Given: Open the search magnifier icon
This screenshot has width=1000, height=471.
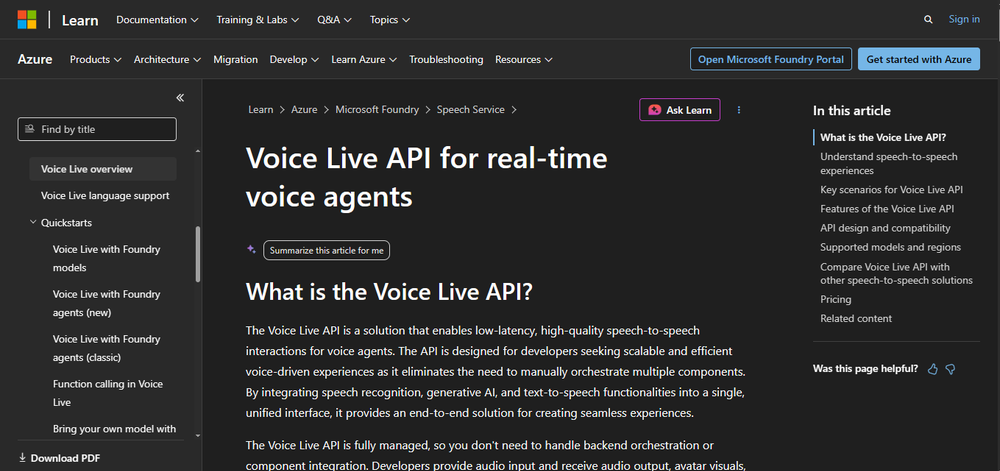Looking at the screenshot, I should pos(928,20).
